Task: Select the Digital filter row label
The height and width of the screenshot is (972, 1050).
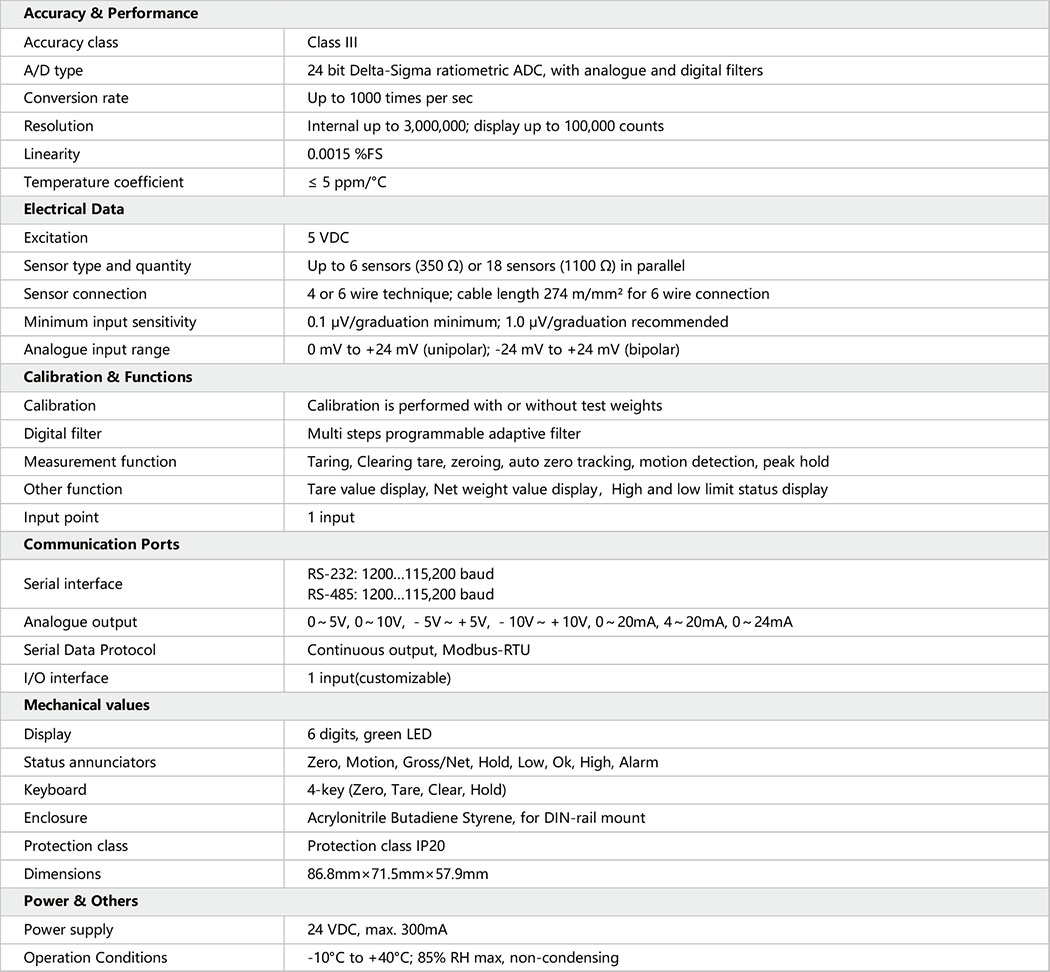Action: pyautogui.click(x=63, y=434)
